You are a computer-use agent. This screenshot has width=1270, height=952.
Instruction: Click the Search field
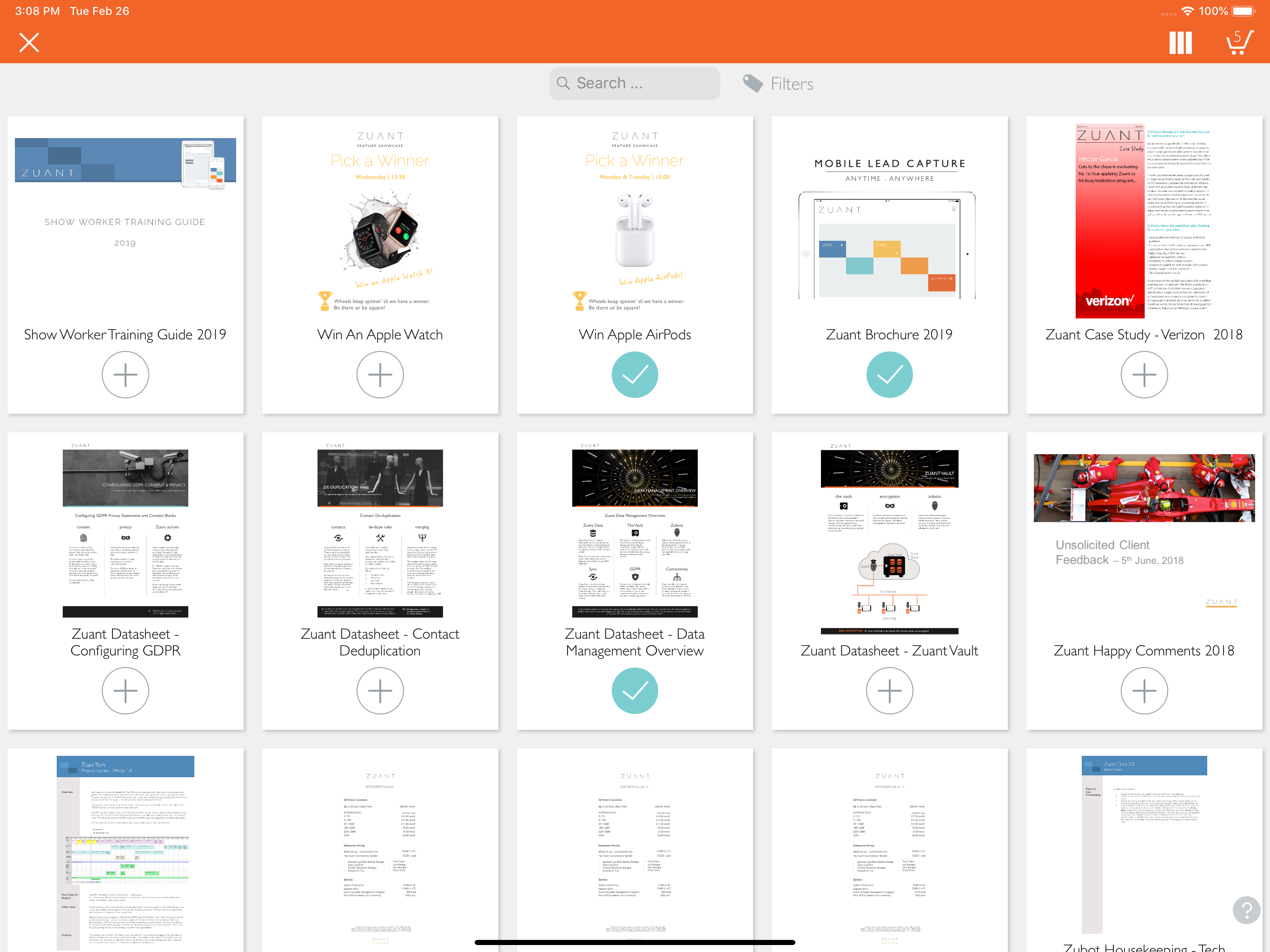click(x=635, y=84)
